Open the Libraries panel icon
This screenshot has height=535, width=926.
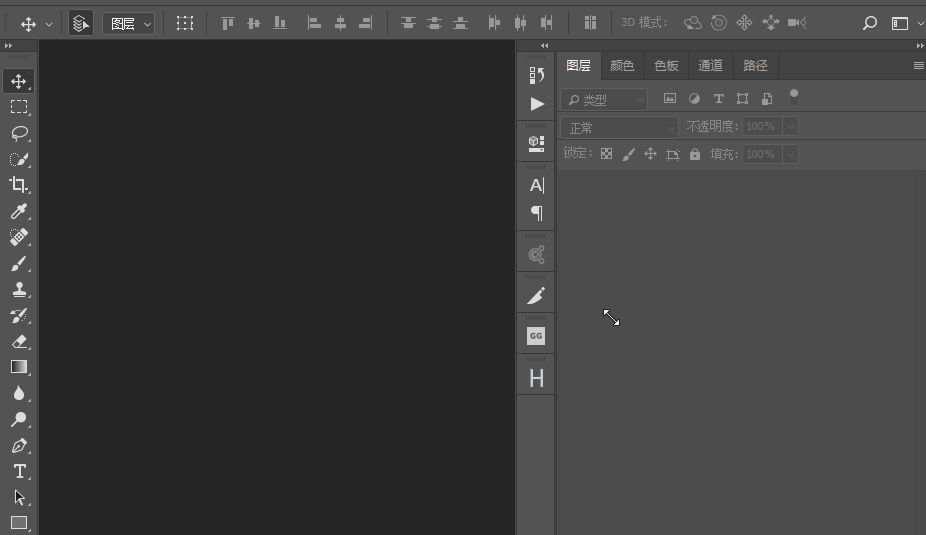click(x=536, y=255)
